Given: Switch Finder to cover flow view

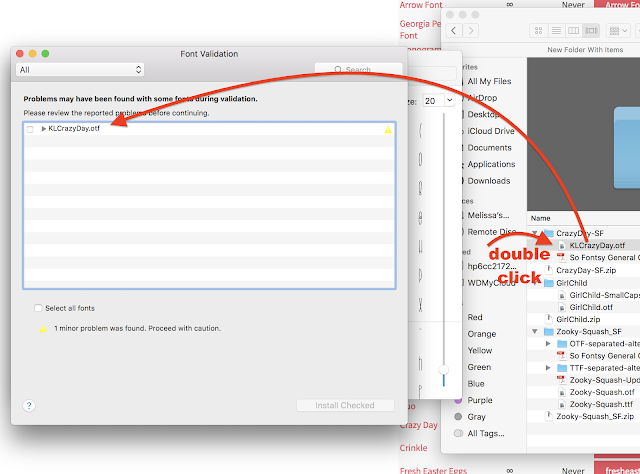Looking at the screenshot, I should click(591, 31).
